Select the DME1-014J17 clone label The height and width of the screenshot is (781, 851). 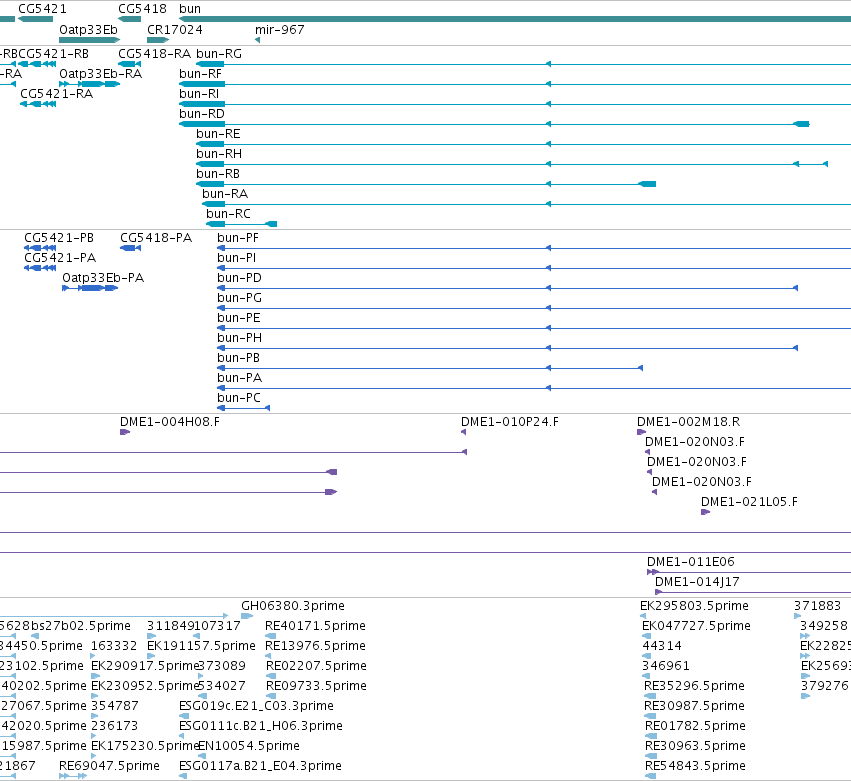click(697, 582)
